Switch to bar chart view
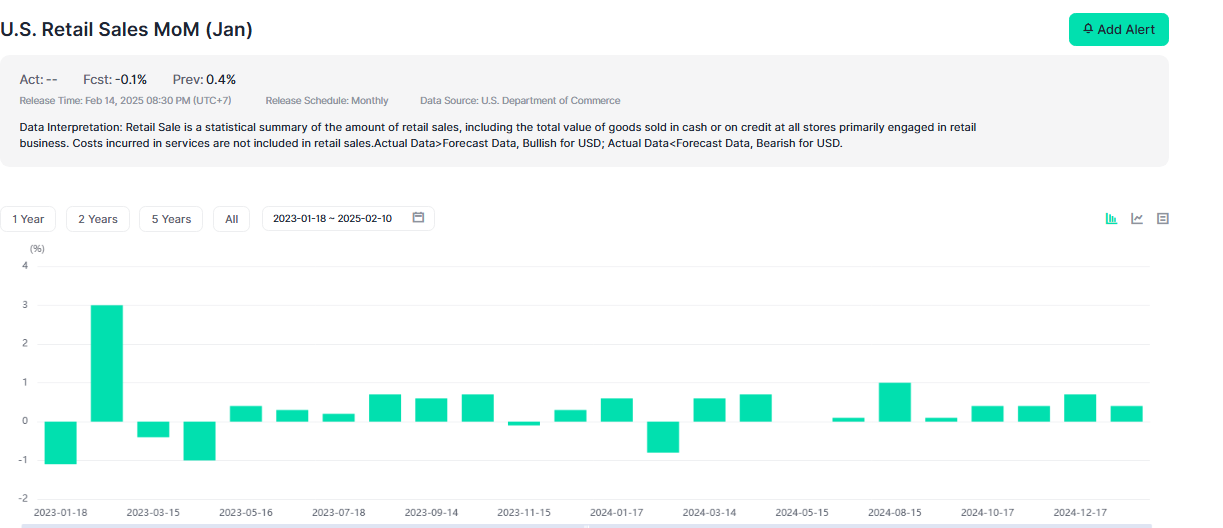Viewport: 1223px width, 528px height. (1111, 219)
